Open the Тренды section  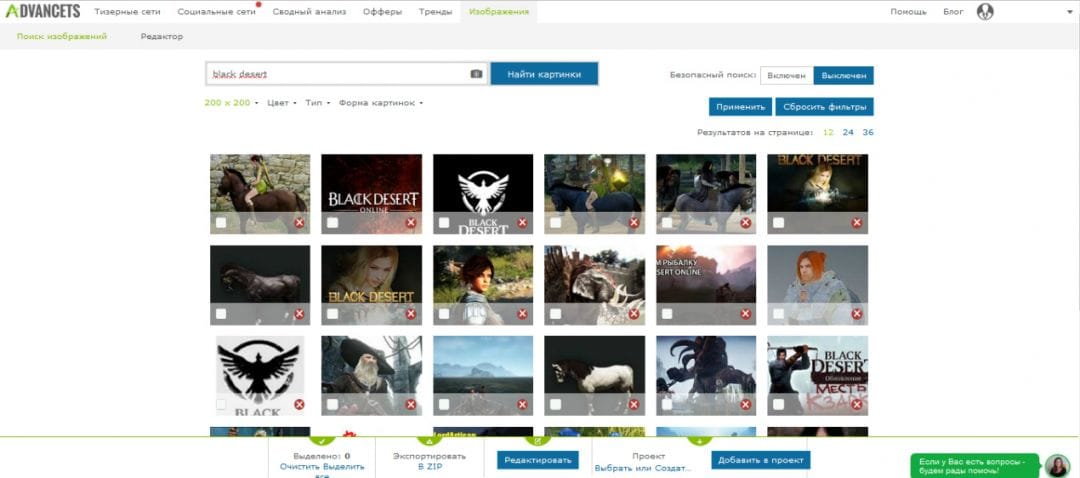point(435,12)
